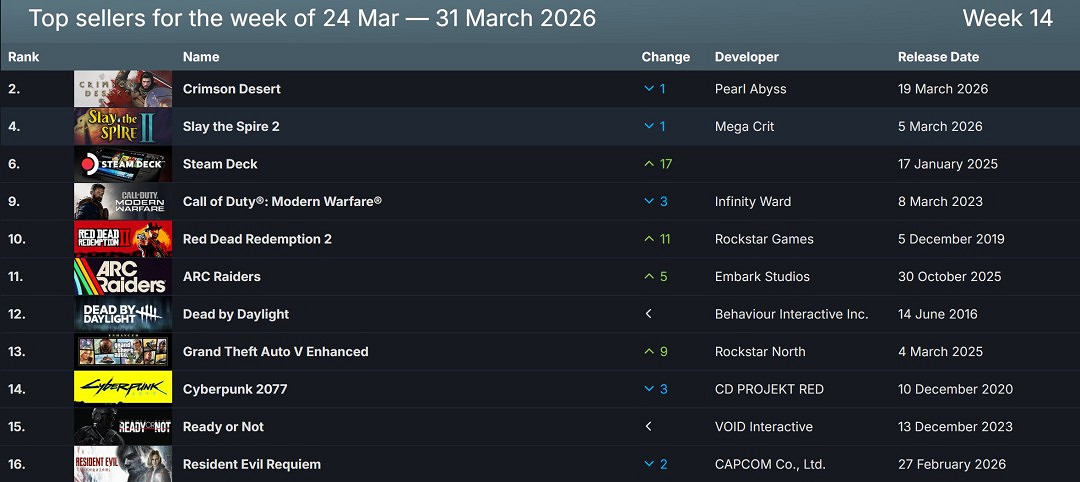Image resolution: width=1080 pixels, height=482 pixels.
Task: Sort by the Release Date column header
Action: (938, 57)
